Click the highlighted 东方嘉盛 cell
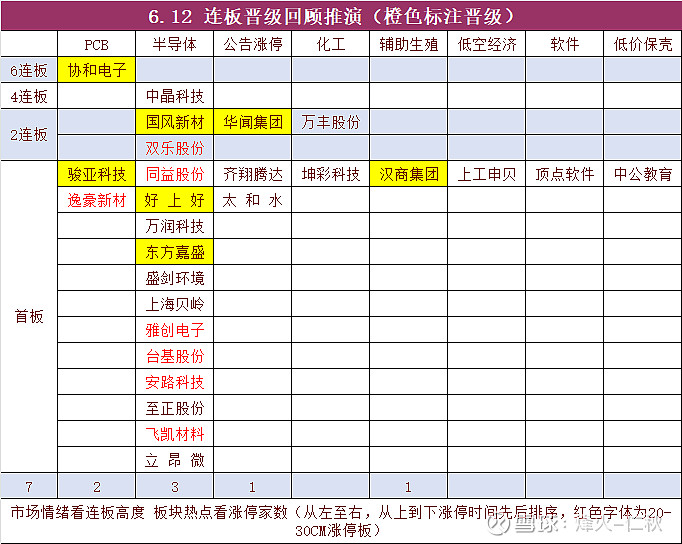This screenshot has height=544, width=682. tap(174, 252)
